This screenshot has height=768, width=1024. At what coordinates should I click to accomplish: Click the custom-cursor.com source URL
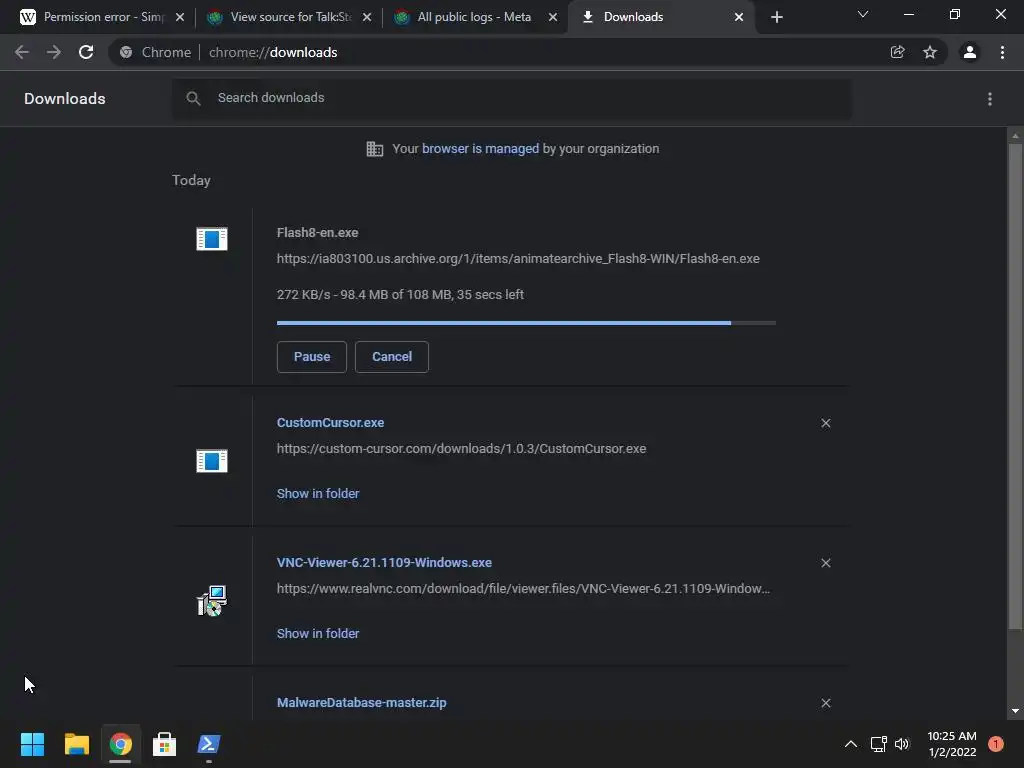[x=462, y=449]
